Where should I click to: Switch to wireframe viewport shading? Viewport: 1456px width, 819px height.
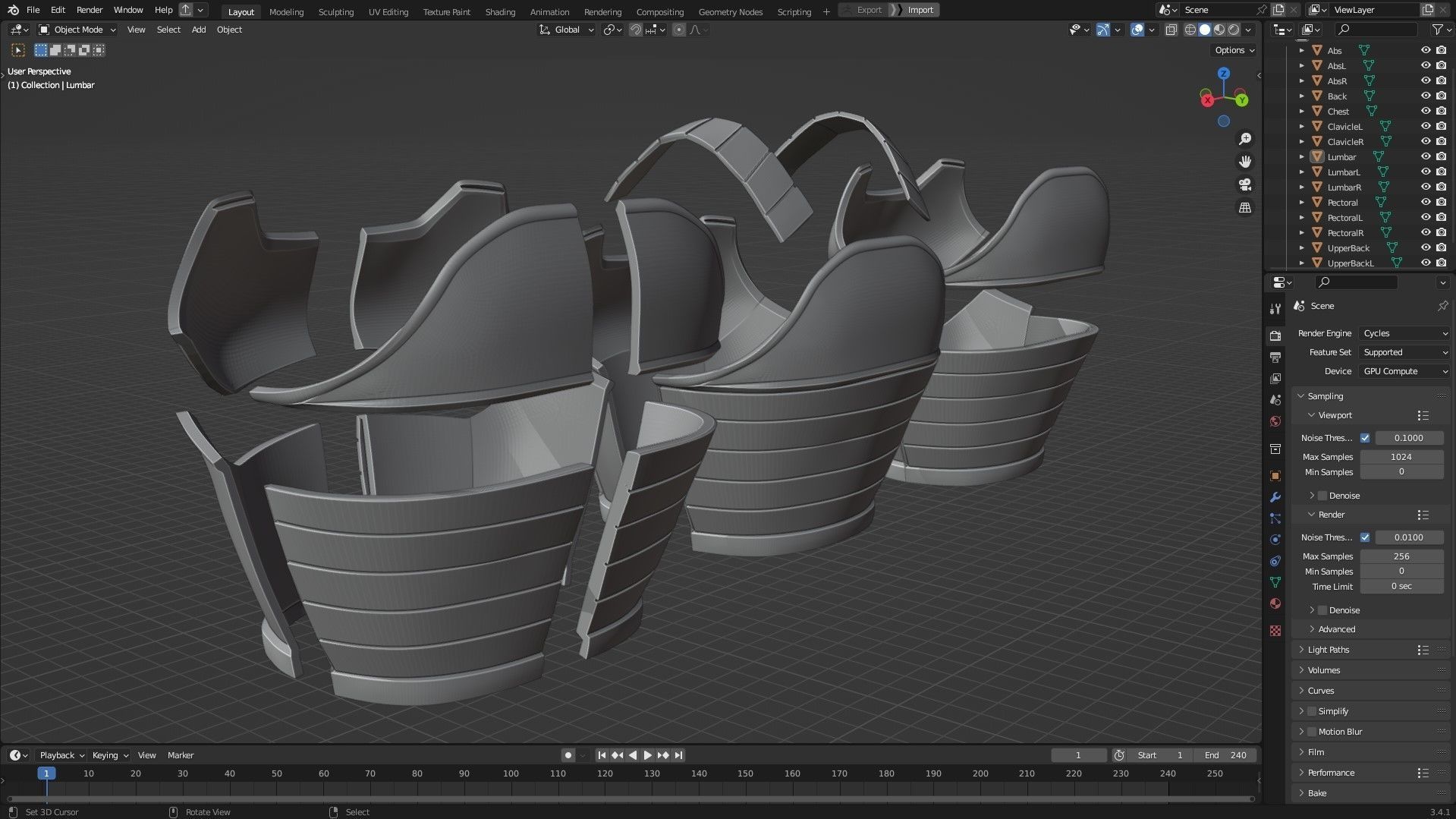click(x=1190, y=30)
